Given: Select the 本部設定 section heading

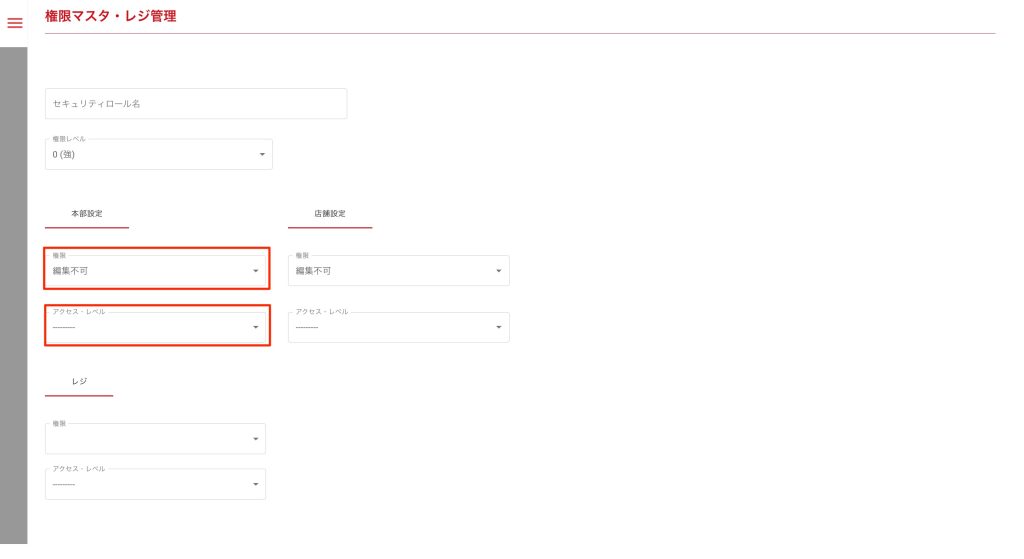Looking at the screenshot, I should [87, 214].
